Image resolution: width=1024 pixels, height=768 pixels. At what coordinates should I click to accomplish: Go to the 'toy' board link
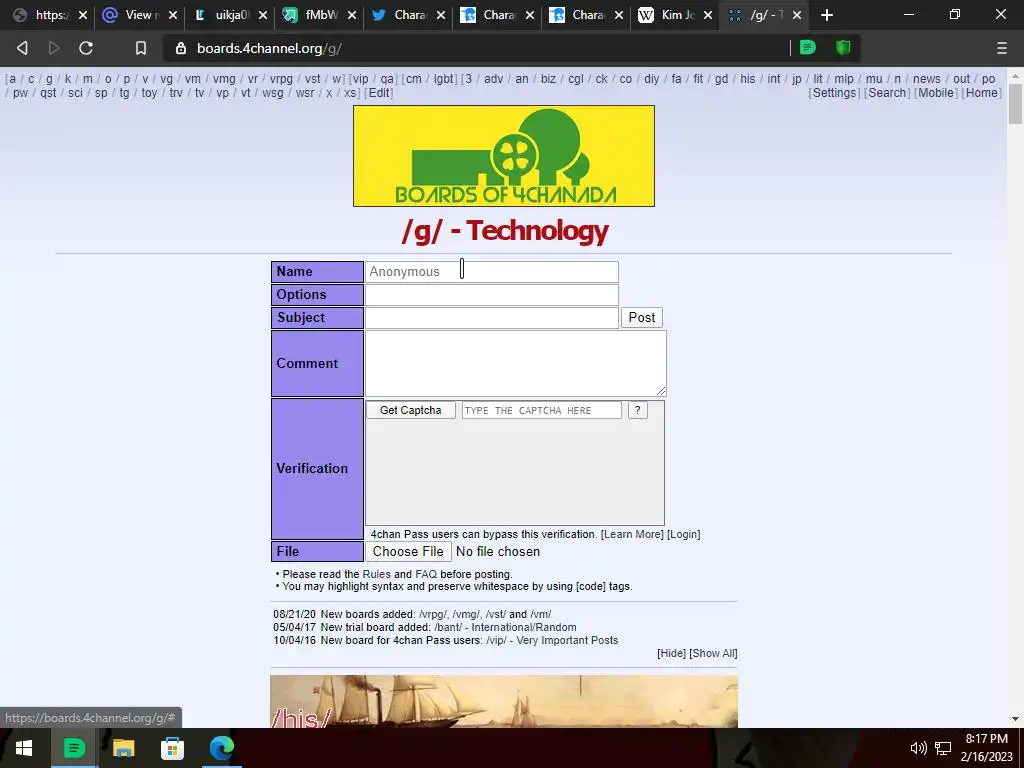click(x=149, y=93)
